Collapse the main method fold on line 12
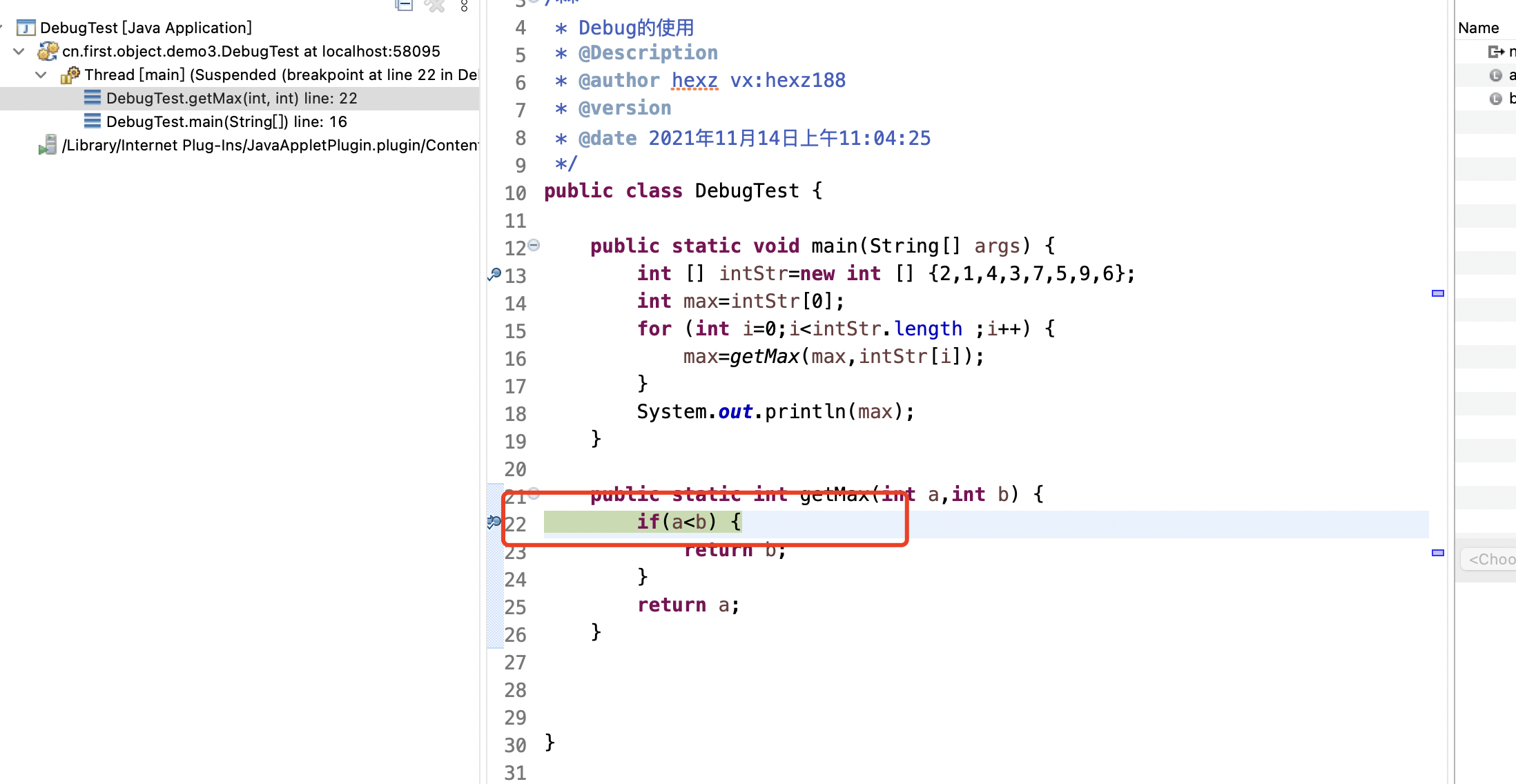The width and height of the screenshot is (1516, 784). point(534,245)
